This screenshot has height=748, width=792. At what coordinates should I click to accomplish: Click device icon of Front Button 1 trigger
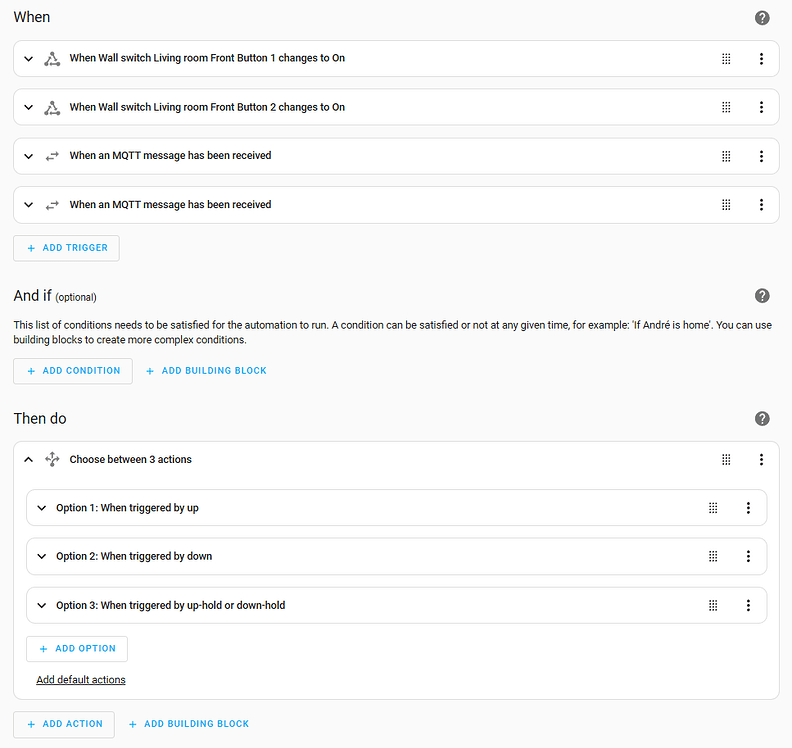click(x=52, y=59)
